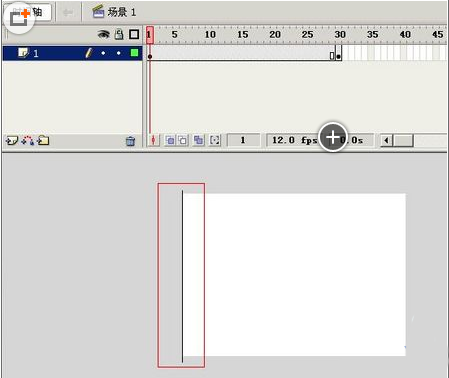449x378 pixels.
Task: Click the back arrow in edit bar
Action: tap(68, 13)
